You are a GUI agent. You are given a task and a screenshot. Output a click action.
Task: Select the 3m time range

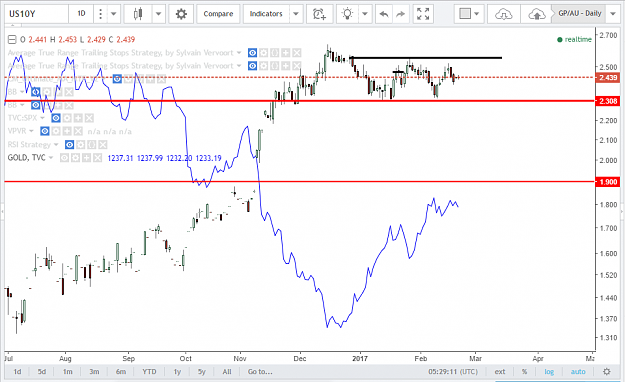[x=94, y=372]
